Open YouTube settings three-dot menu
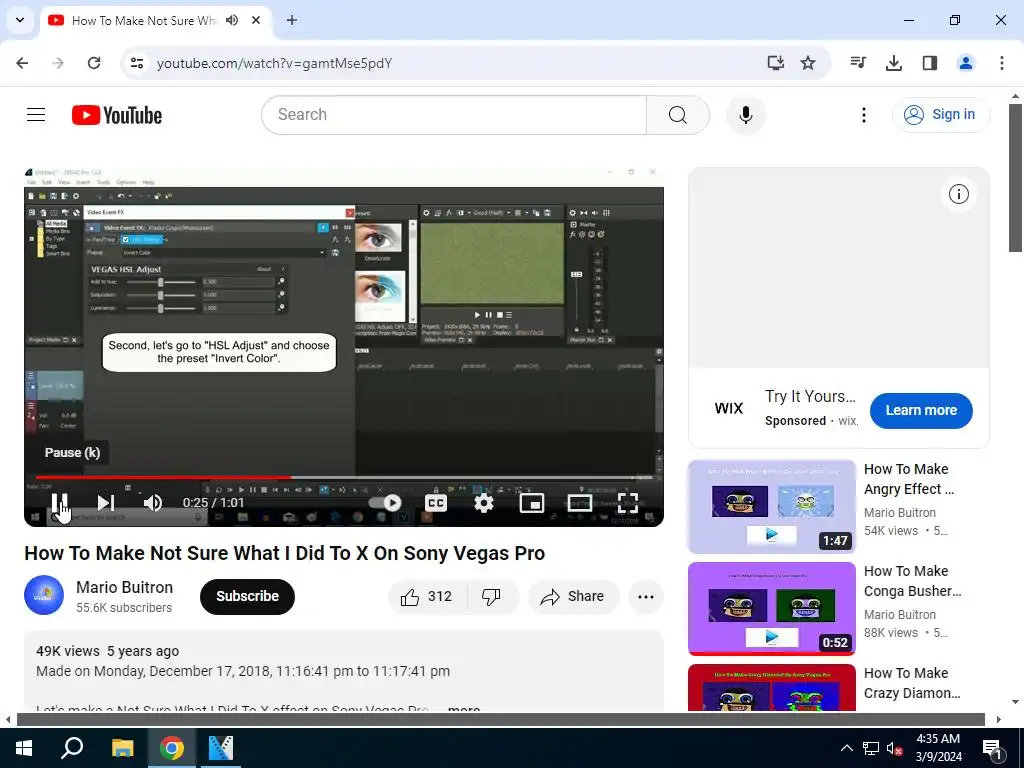This screenshot has width=1024, height=768. (863, 115)
